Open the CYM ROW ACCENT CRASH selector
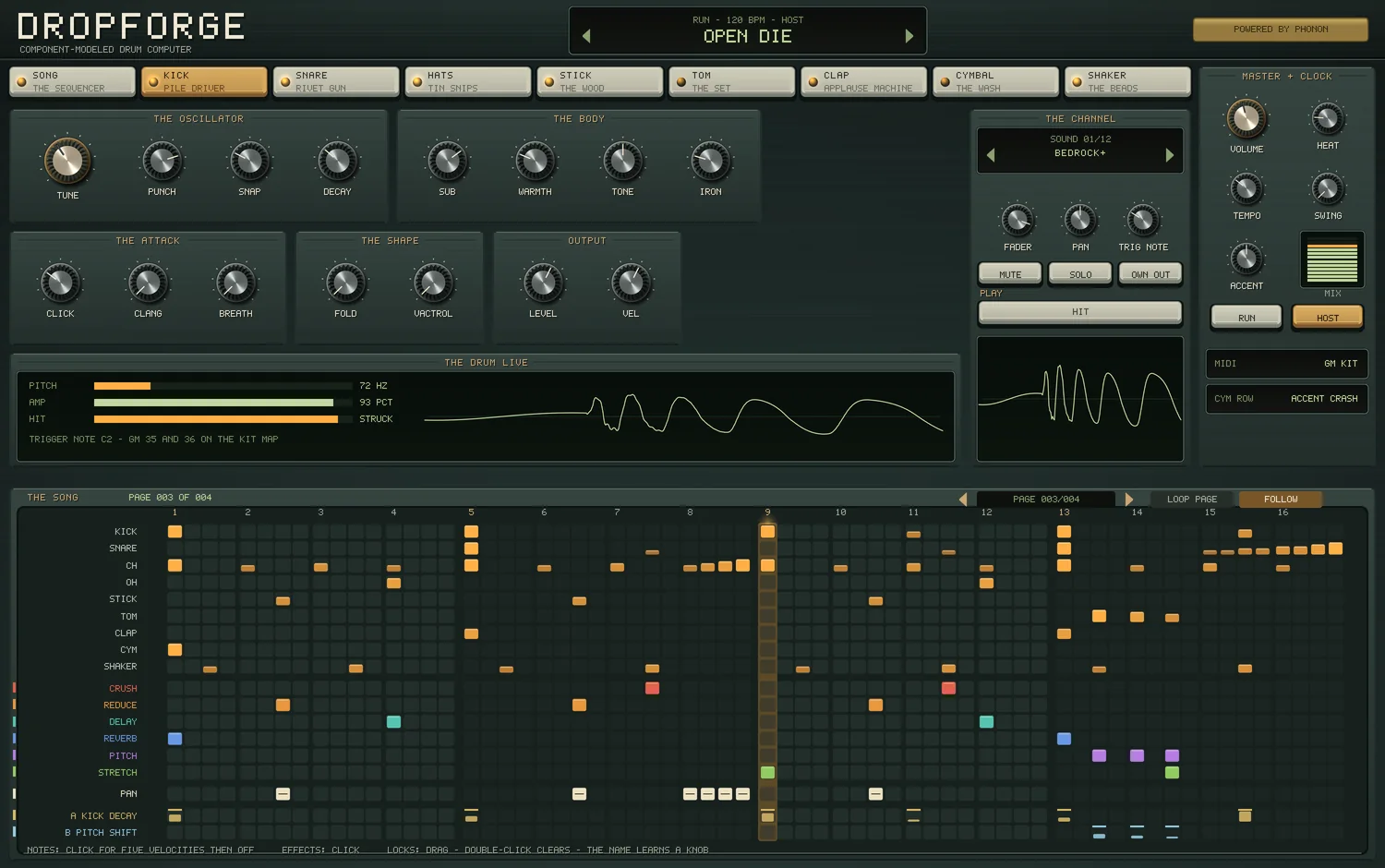Viewport: 1385px width, 868px height. coord(1286,398)
